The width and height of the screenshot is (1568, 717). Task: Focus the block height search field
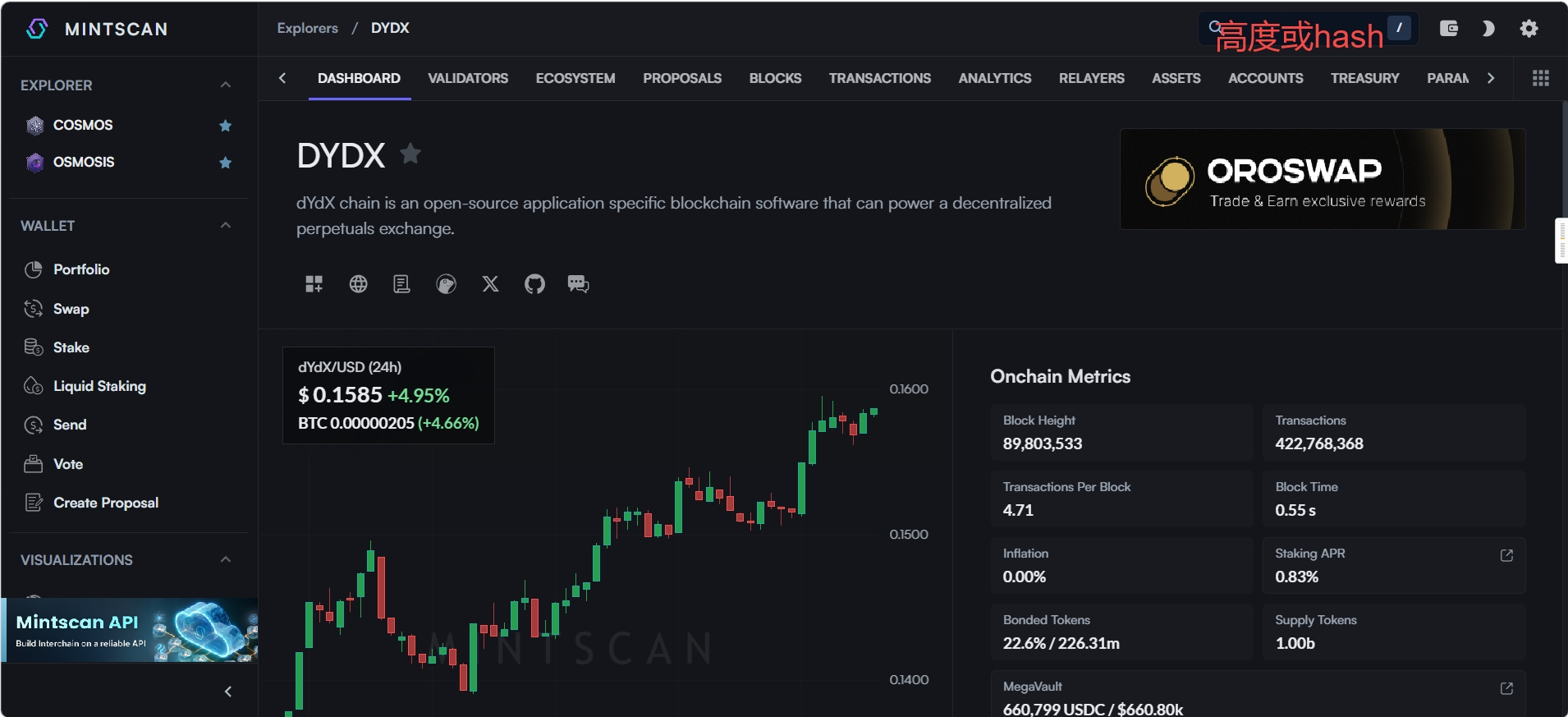[x=1309, y=29]
